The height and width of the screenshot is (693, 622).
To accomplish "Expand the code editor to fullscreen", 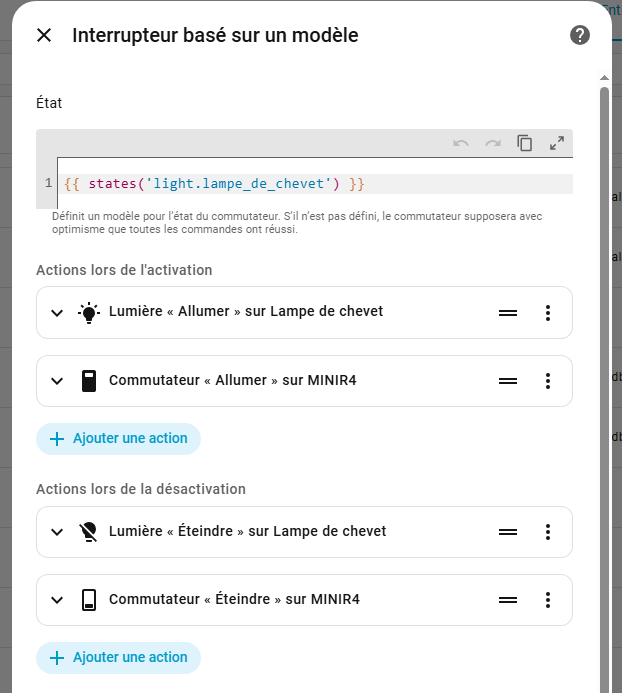I will click(x=557, y=143).
